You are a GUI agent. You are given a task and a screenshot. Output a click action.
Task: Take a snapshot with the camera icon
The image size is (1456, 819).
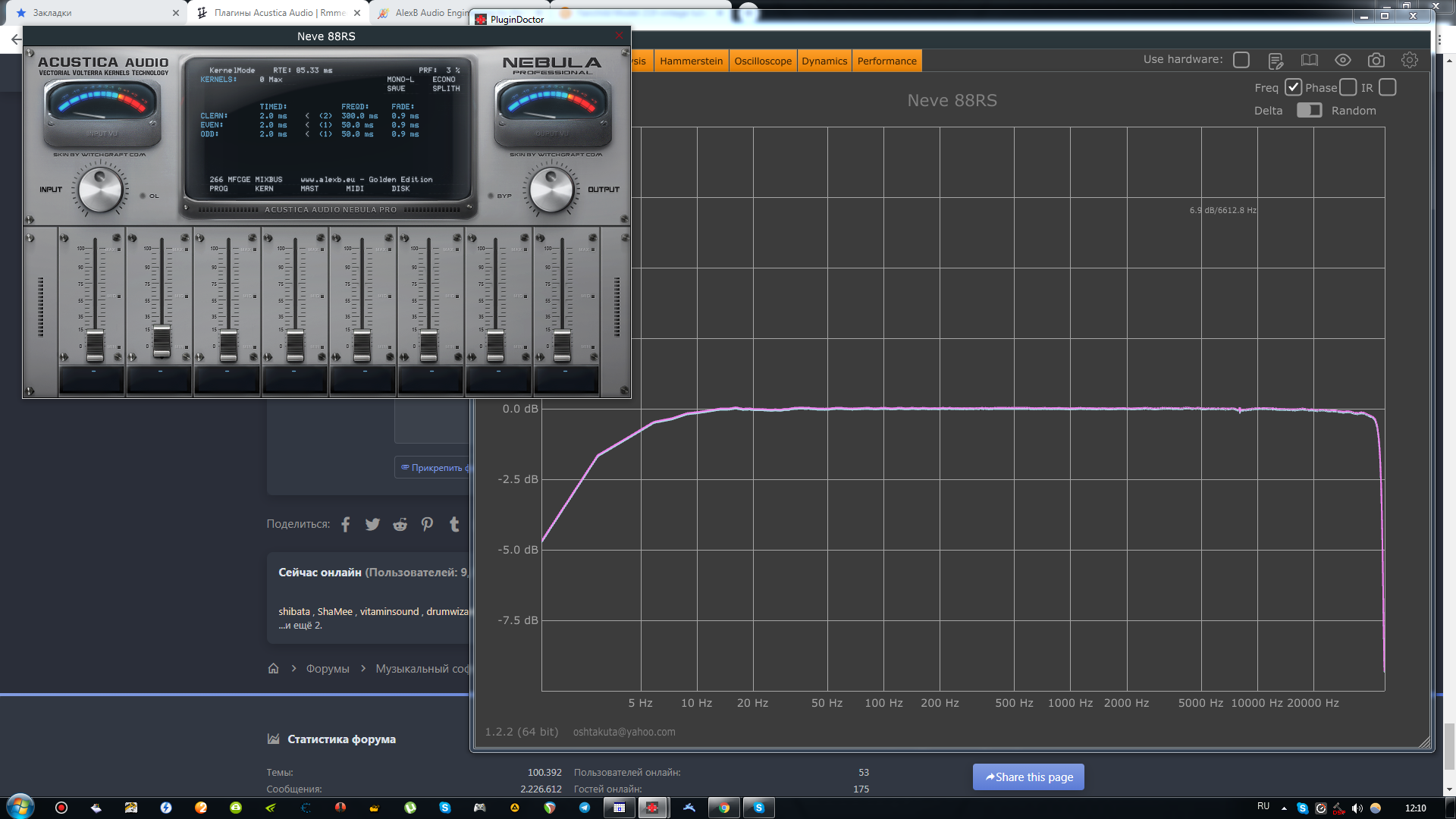tap(1376, 61)
